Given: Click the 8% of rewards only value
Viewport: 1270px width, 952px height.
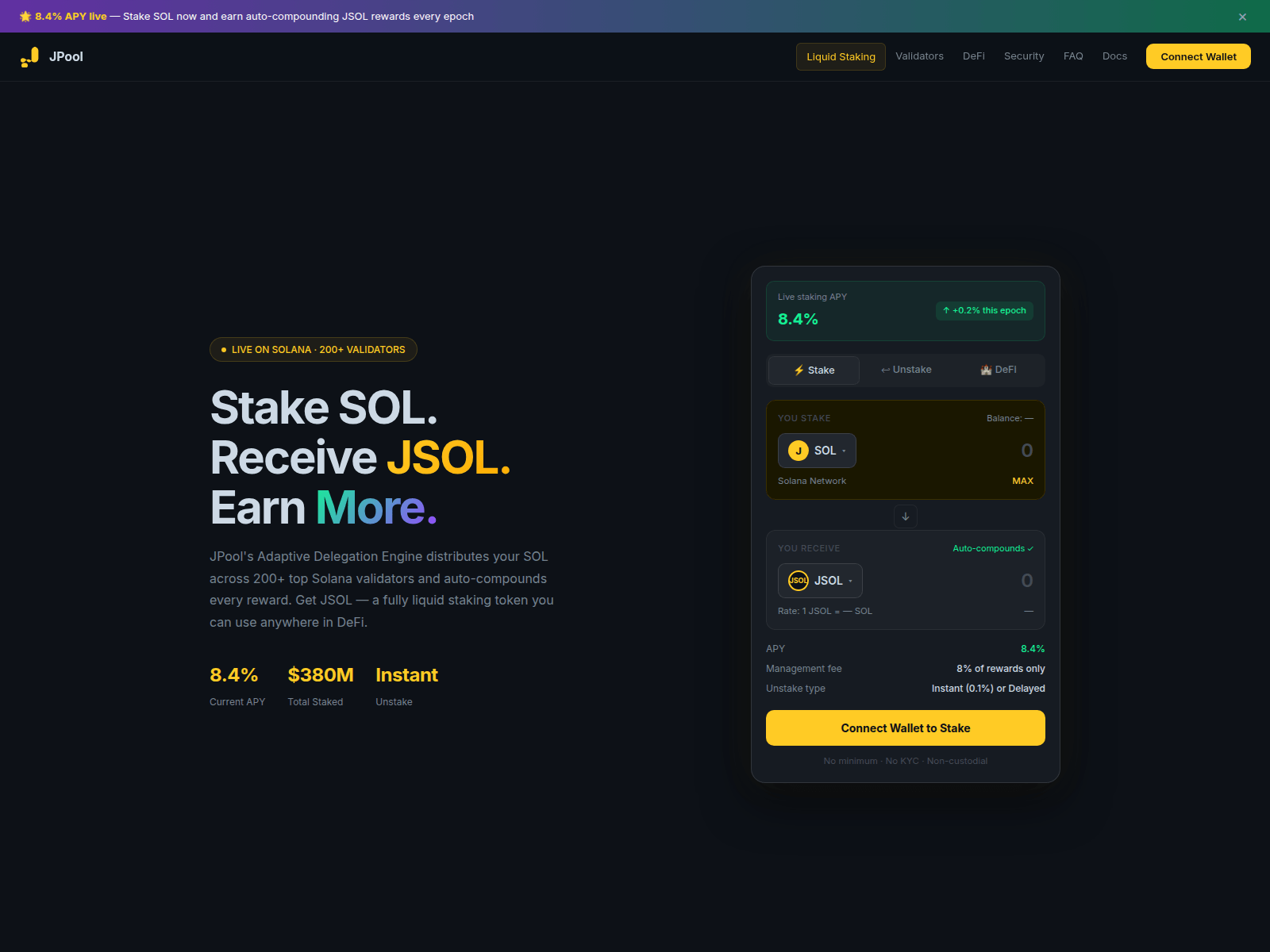Looking at the screenshot, I should [1000, 669].
